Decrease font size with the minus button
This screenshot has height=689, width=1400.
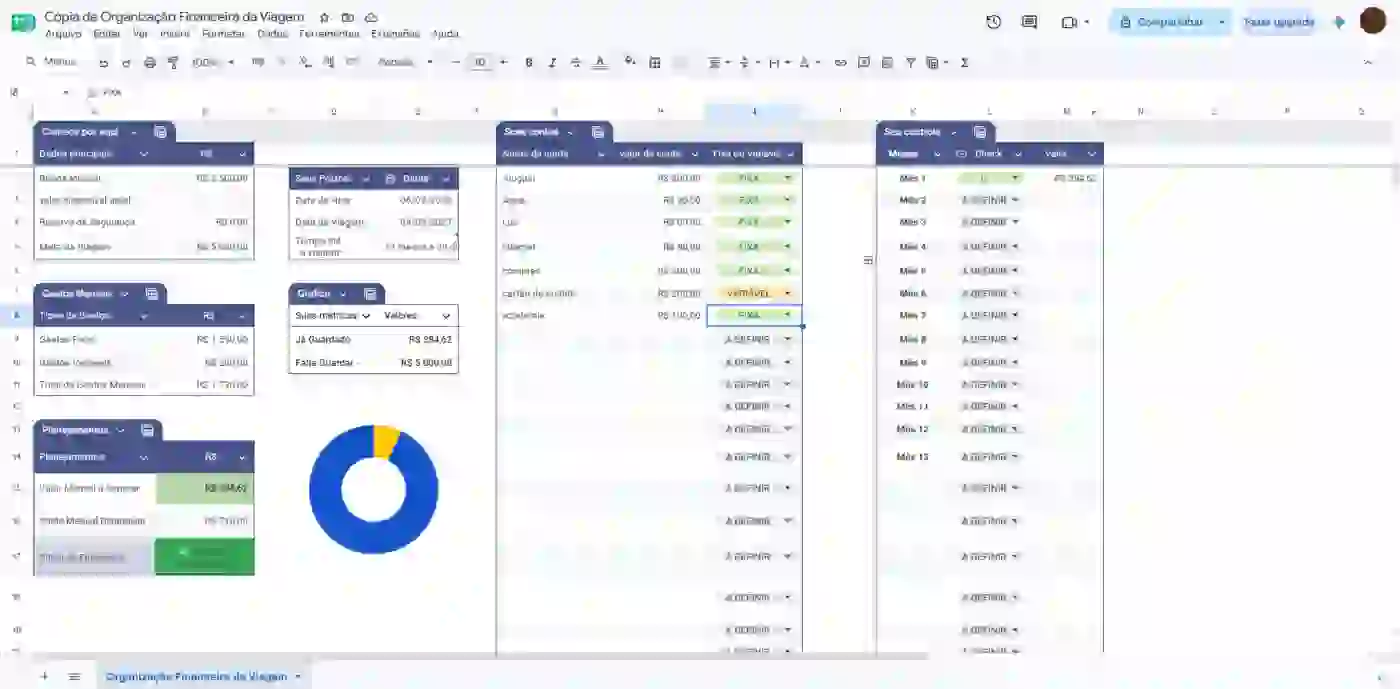click(456, 62)
